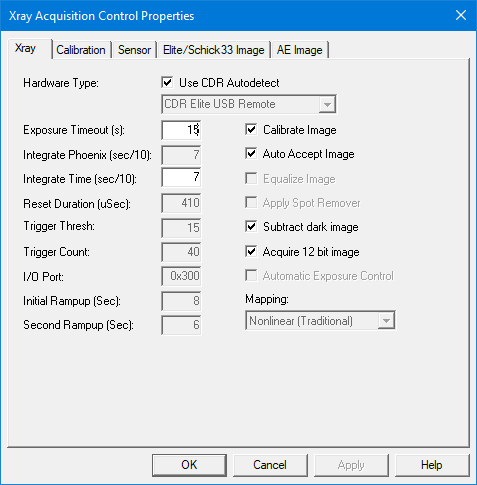Toggle Subtract dark image checkbox

coord(251,227)
